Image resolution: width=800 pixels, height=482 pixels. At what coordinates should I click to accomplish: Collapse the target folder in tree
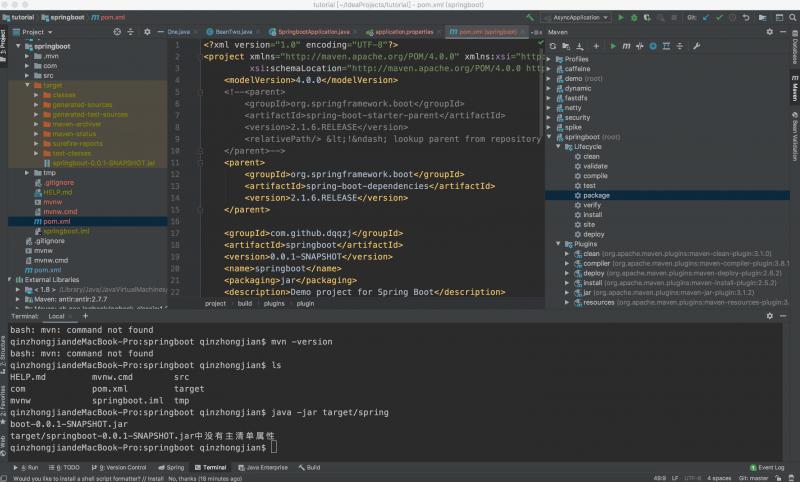(27, 85)
